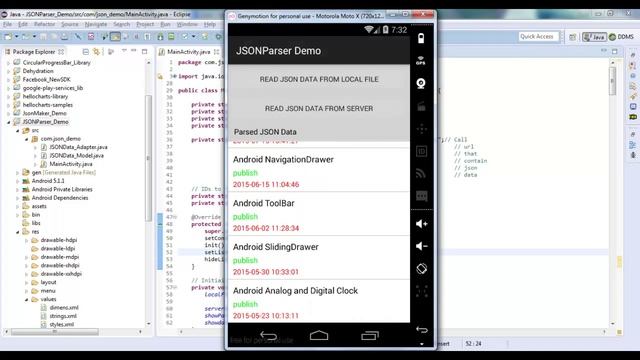Screen dimensions: 640x360
Task: Collapse the src folder
Action: tap(18, 131)
